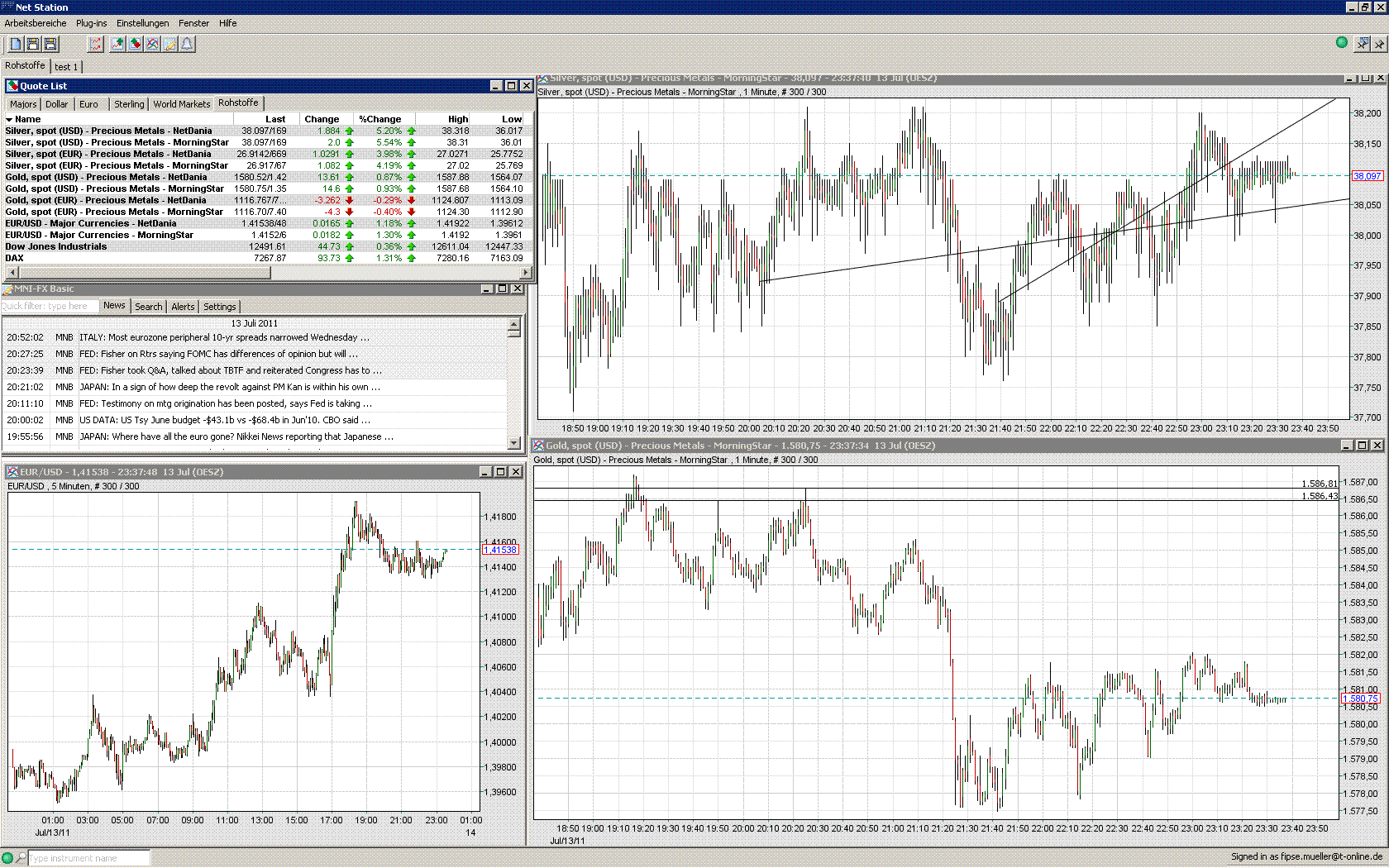Click the Type instrument name field

tap(89, 858)
